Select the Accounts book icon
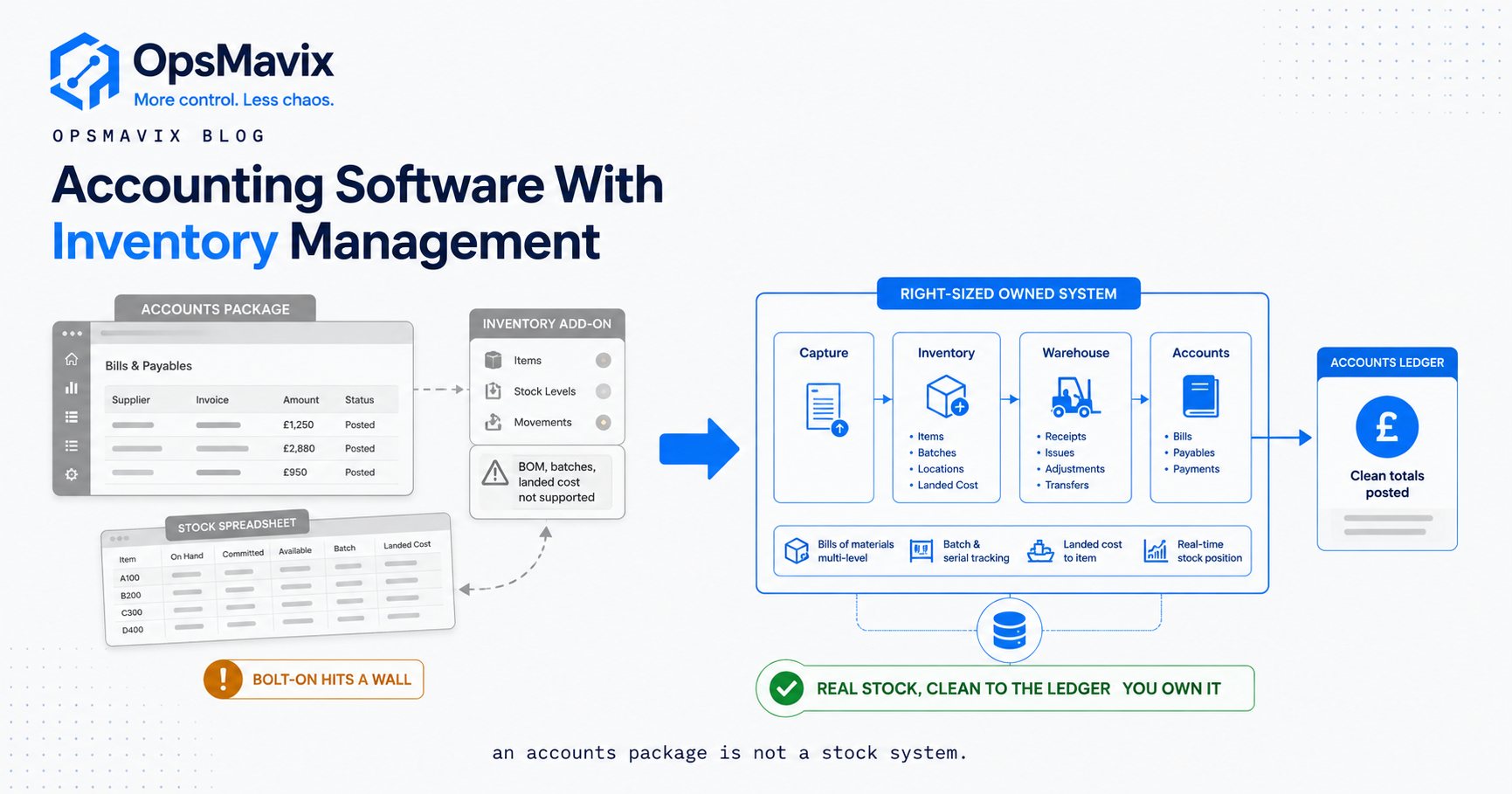This screenshot has height=794, width=1512. click(1200, 397)
